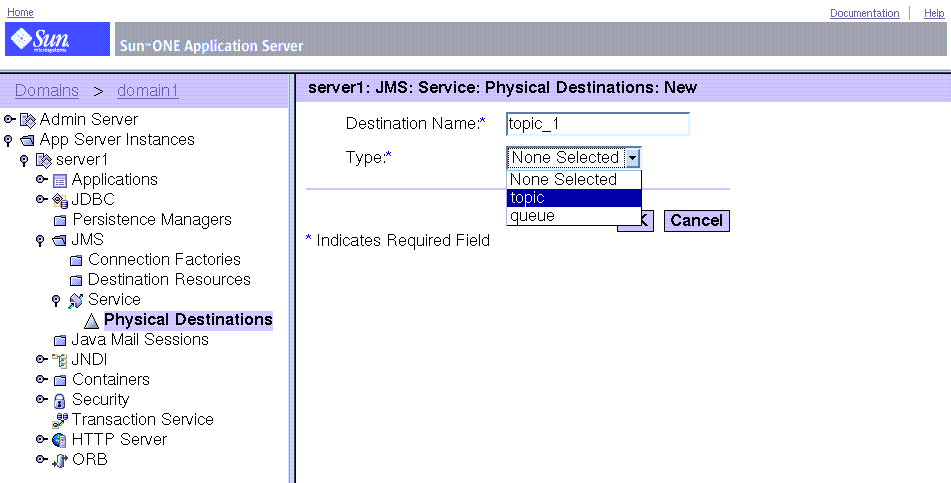Click the Transaction Service icon
Image resolution: width=951 pixels, height=483 pixels.
tap(60, 420)
